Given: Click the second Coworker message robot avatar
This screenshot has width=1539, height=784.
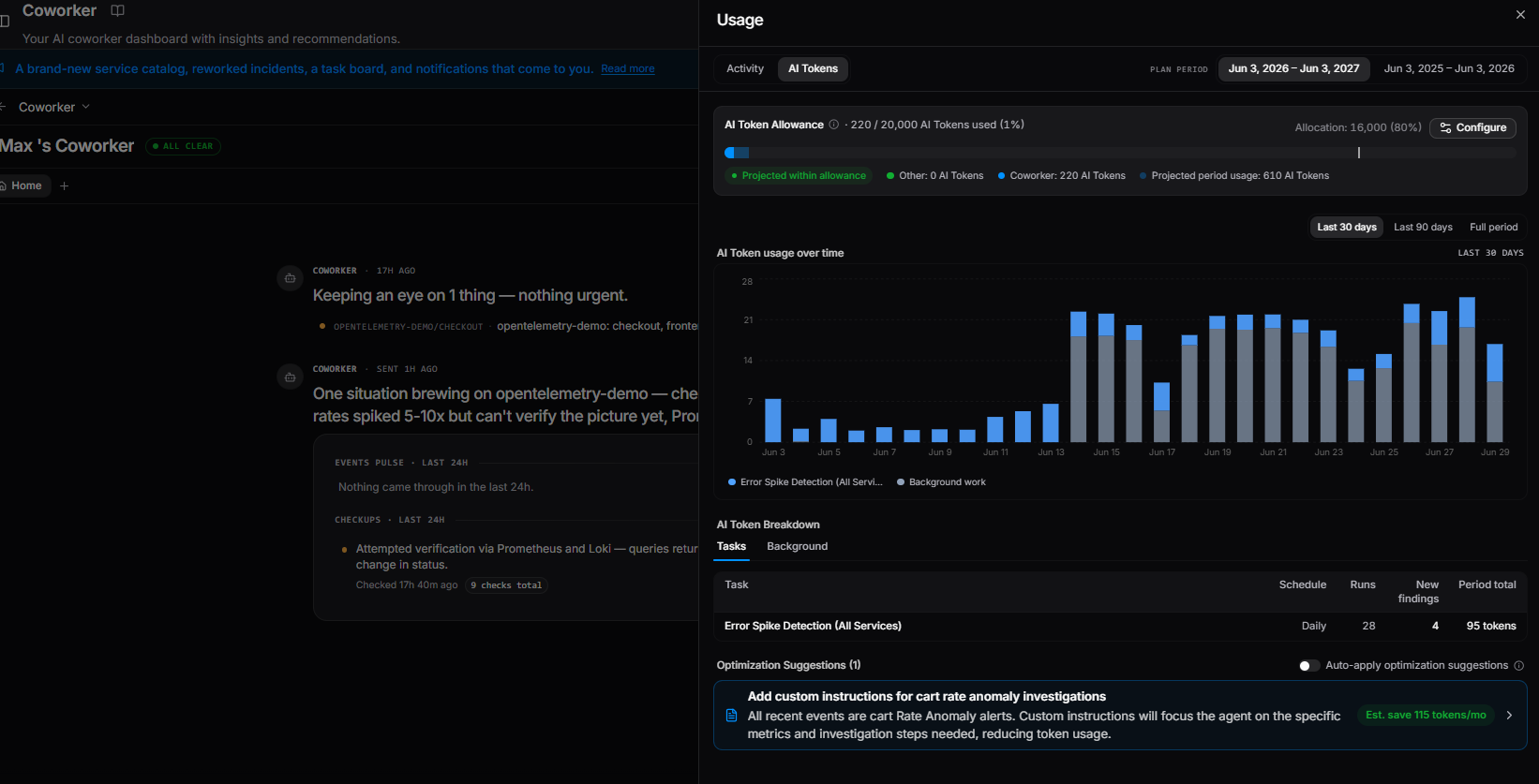Looking at the screenshot, I should (x=290, y=377).
